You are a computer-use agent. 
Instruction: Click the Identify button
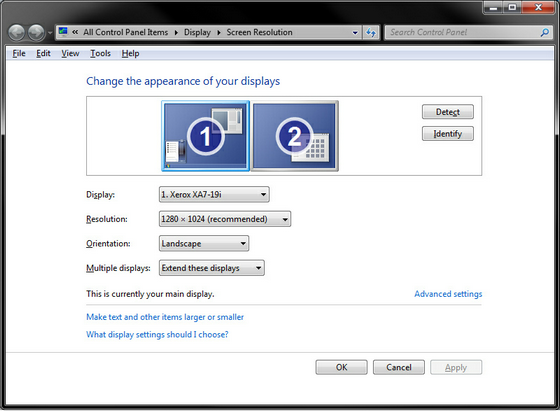click(448, 134)
